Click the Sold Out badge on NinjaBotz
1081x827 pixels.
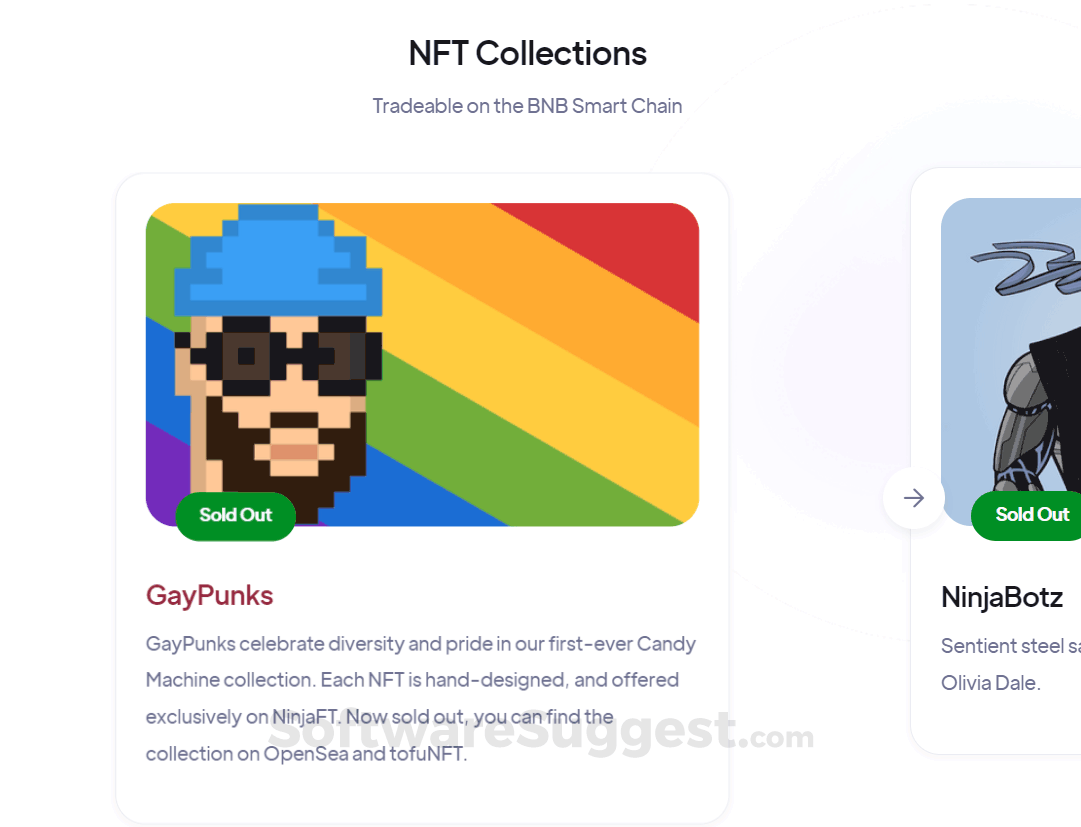(x=1027, y=515)
